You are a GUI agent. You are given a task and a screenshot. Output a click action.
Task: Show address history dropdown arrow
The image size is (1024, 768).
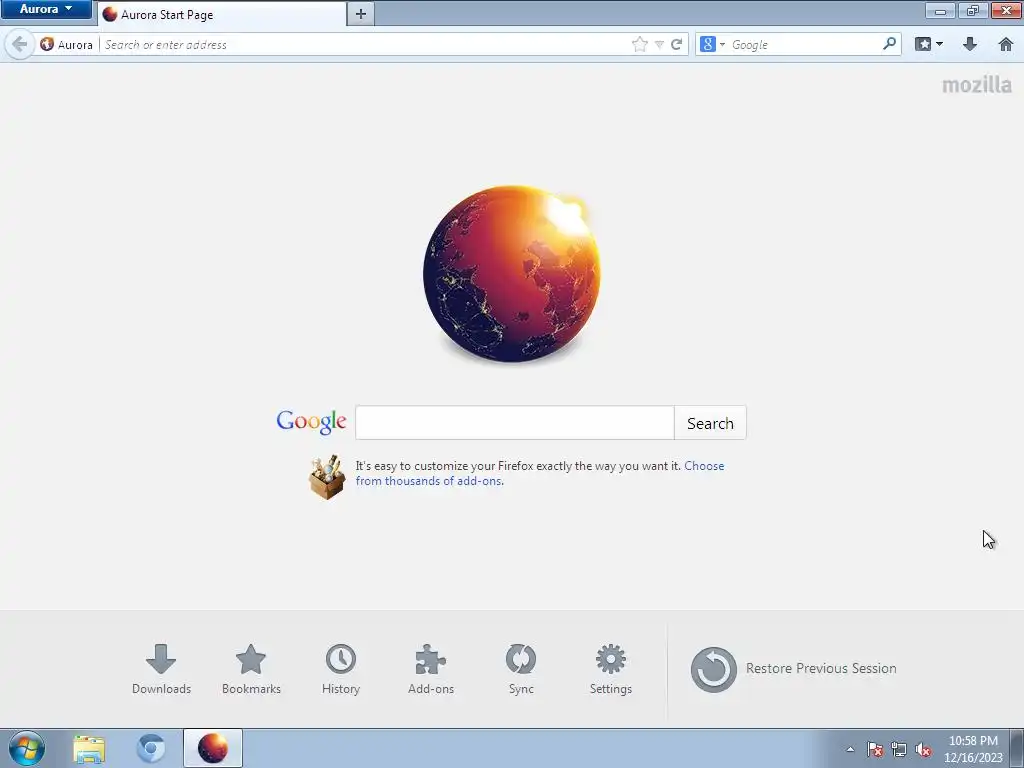659,45
